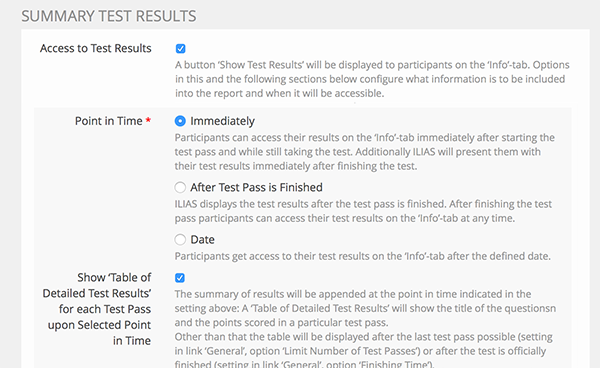This screenshot has height=368, width=600.
Task: Click the 'Date' option label text
Action: click(x=202, y=240)
